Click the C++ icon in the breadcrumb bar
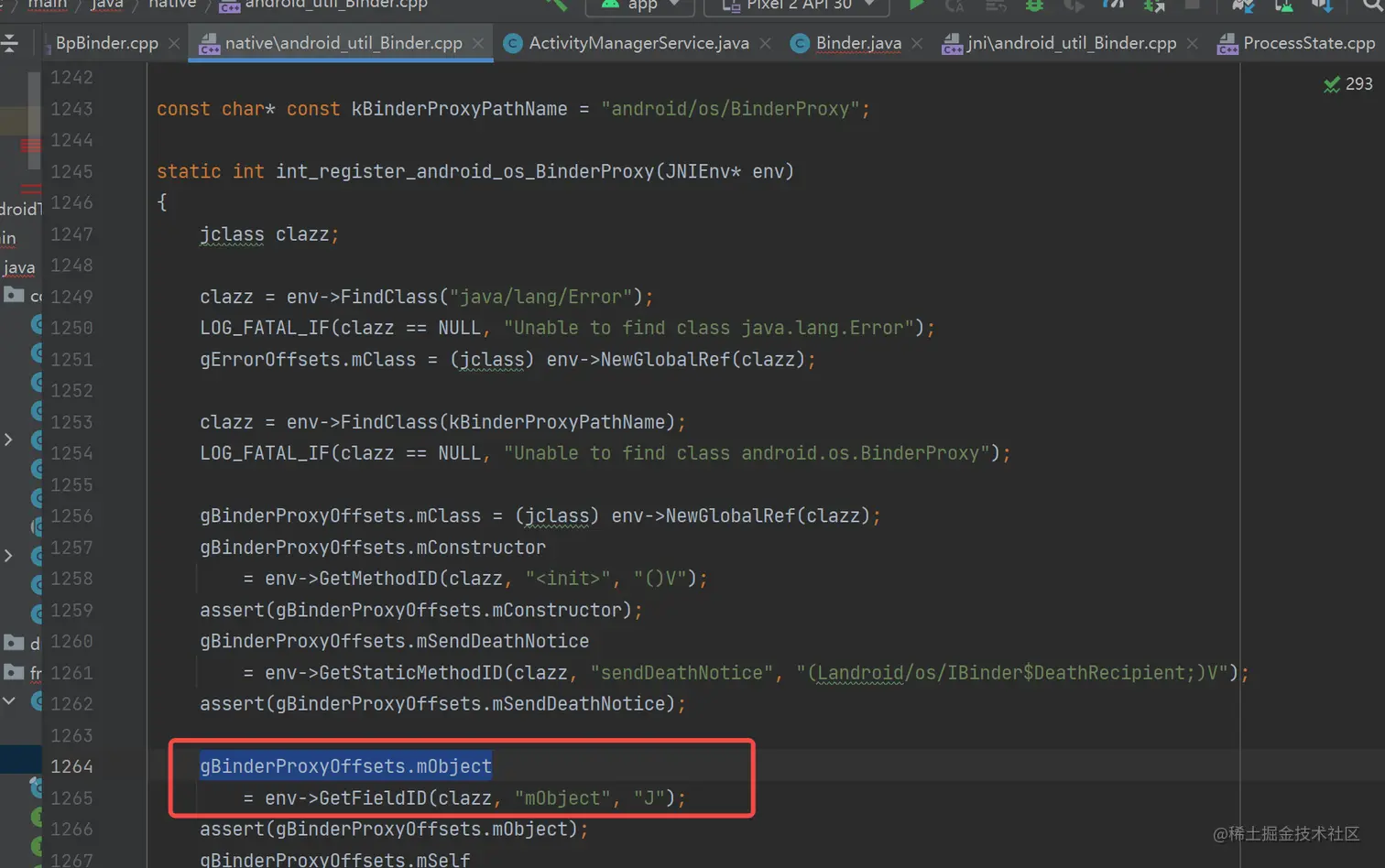 point(229,5)
